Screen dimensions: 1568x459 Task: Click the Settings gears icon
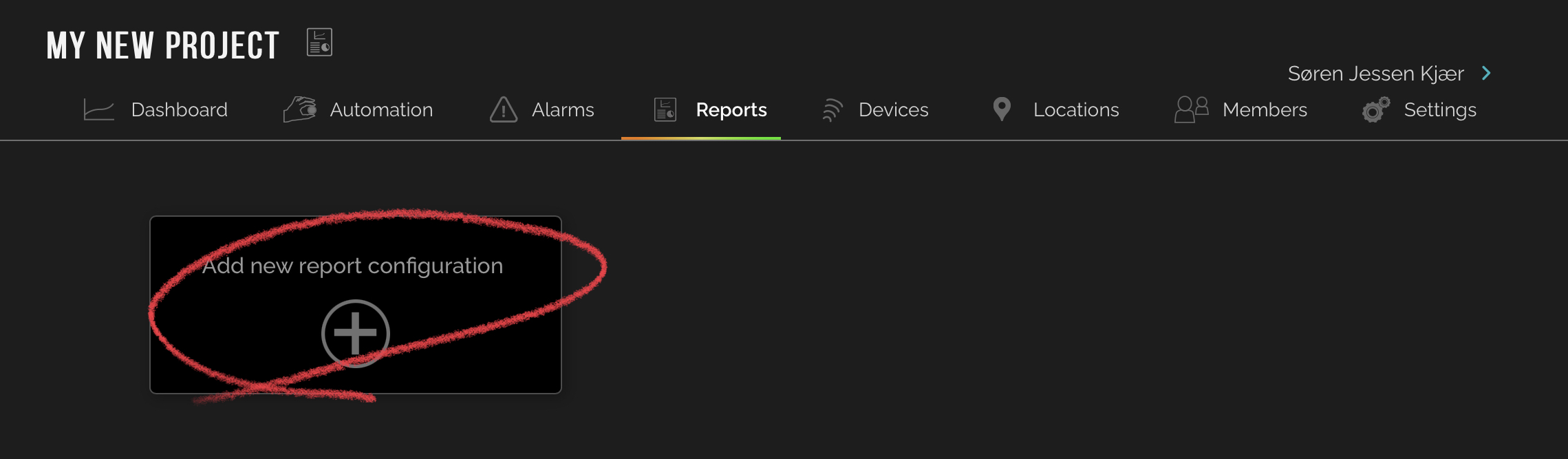click(1376, 109)
